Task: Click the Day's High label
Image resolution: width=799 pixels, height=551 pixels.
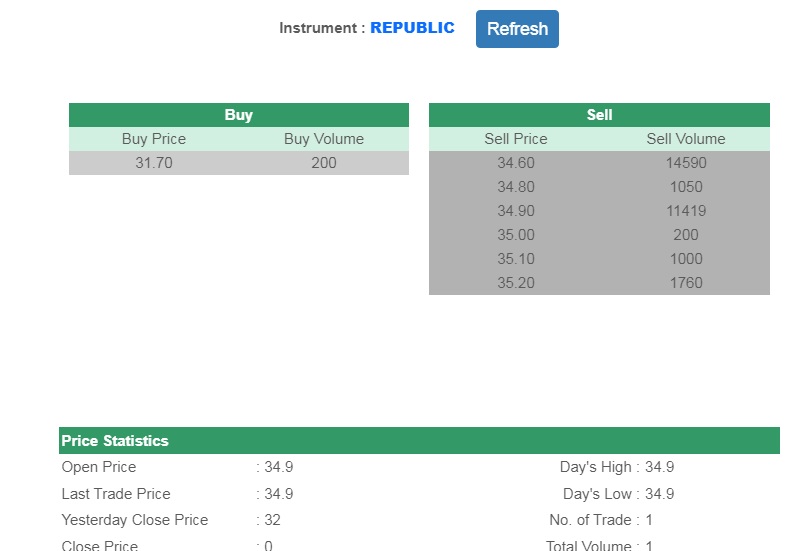Action: 596,467
